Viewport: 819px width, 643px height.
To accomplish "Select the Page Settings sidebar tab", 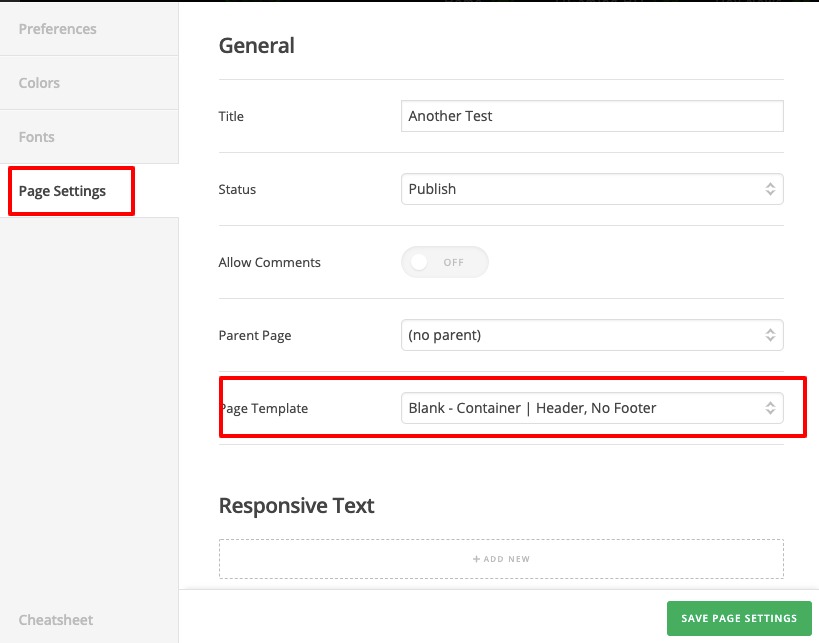I will (62, 191).
